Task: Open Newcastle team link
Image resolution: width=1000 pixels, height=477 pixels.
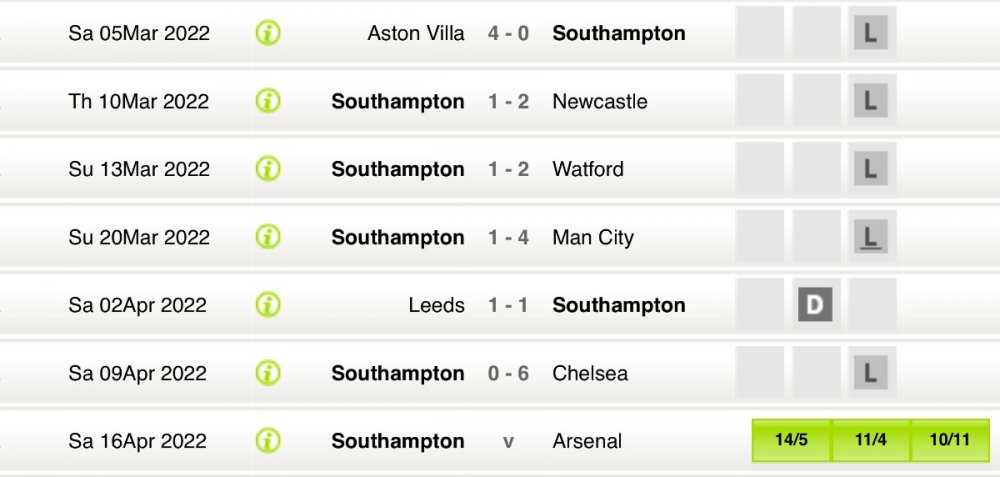Action: pos(599,101)
